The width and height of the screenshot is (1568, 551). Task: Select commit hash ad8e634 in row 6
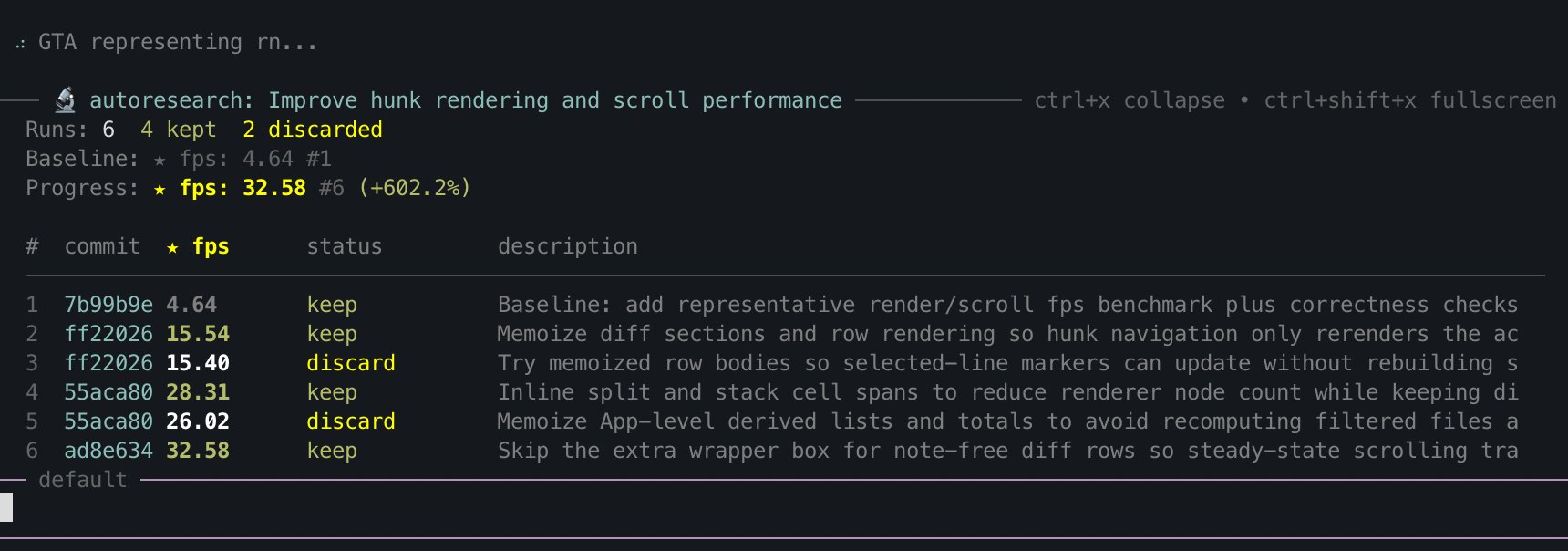(108, 451)
